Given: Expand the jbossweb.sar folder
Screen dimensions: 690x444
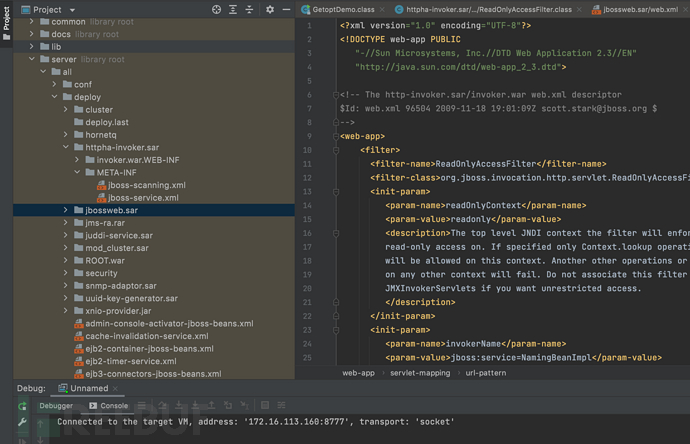Looking at the screenshot, I should coord(66,211).
